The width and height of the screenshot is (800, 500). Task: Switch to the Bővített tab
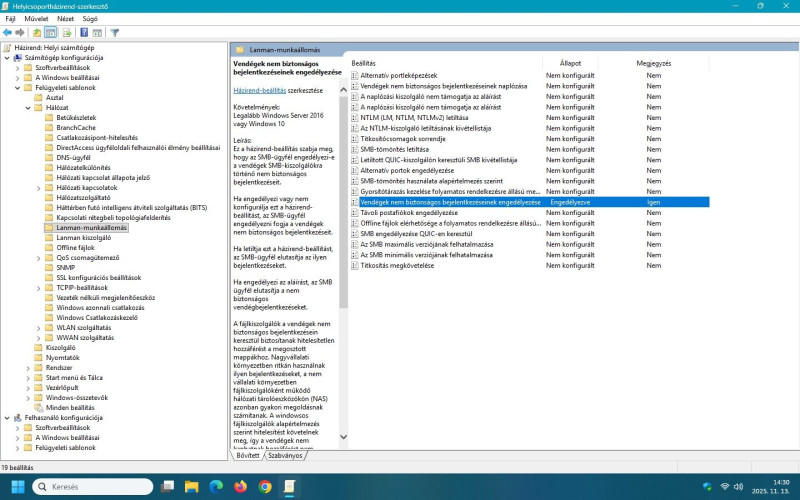coord(248,456)
